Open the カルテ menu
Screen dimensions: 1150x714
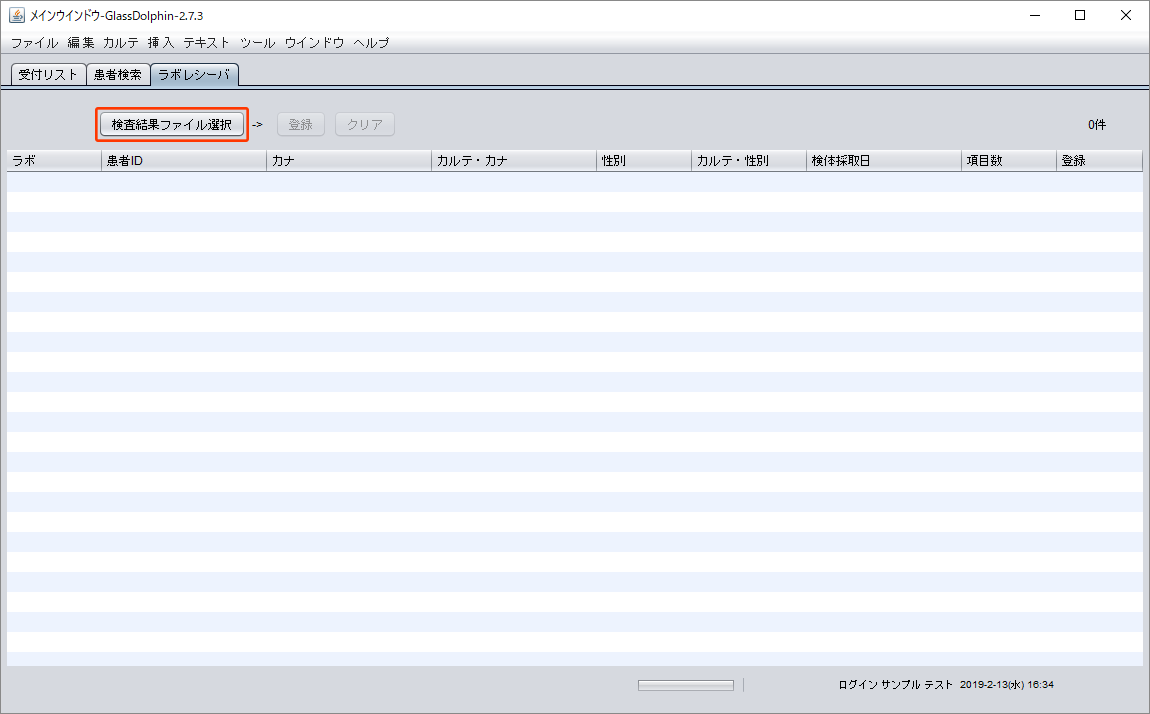coord(121,43)
